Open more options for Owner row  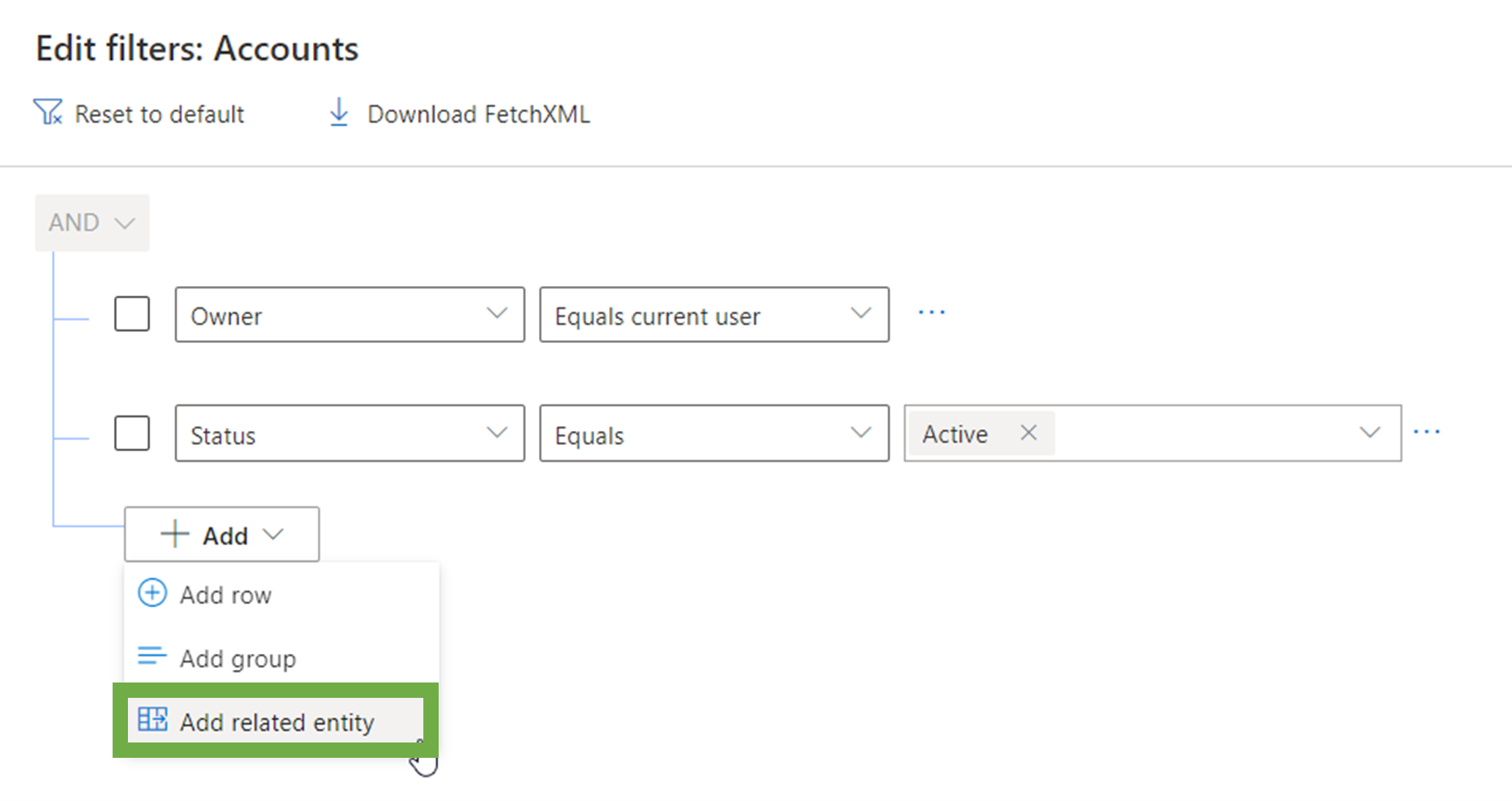click(931, 313)
